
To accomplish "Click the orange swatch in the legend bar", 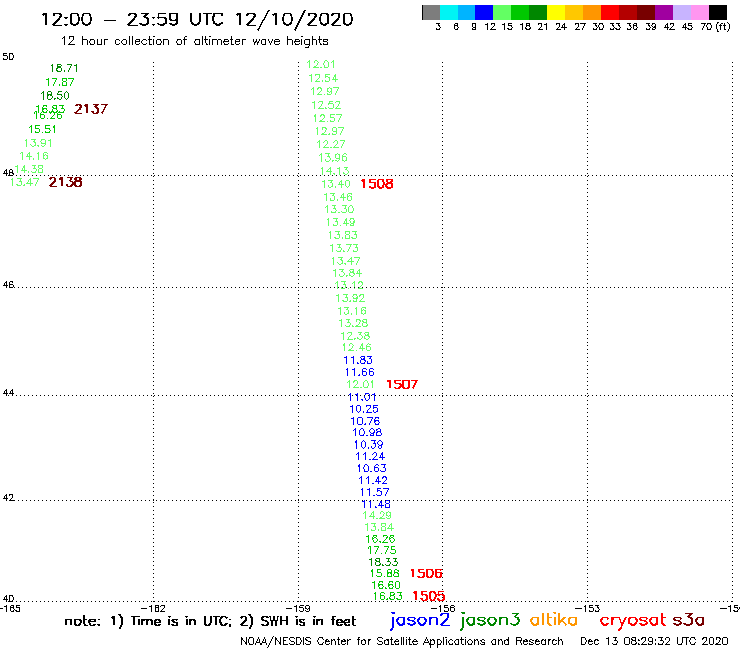I will (592, 12).
